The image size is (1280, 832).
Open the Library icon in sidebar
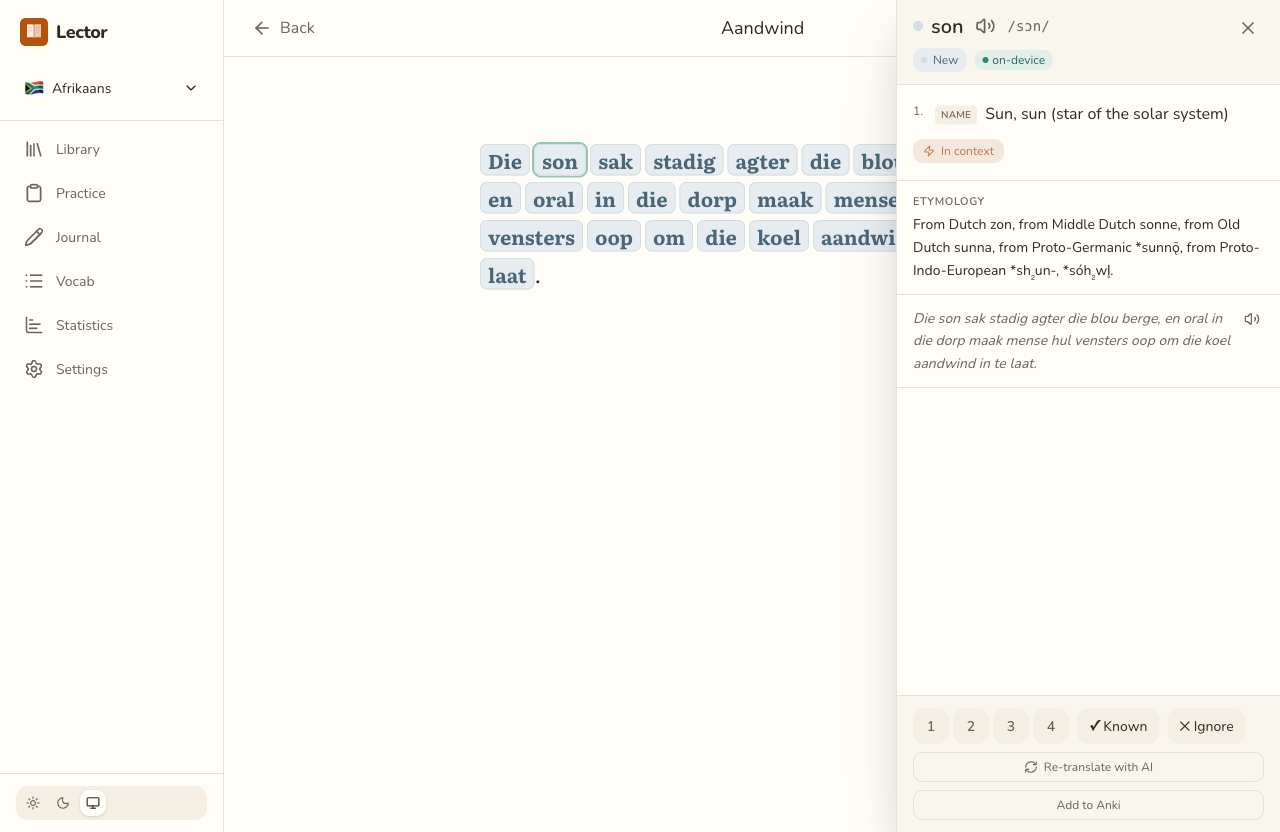click(x=34, y=149)
